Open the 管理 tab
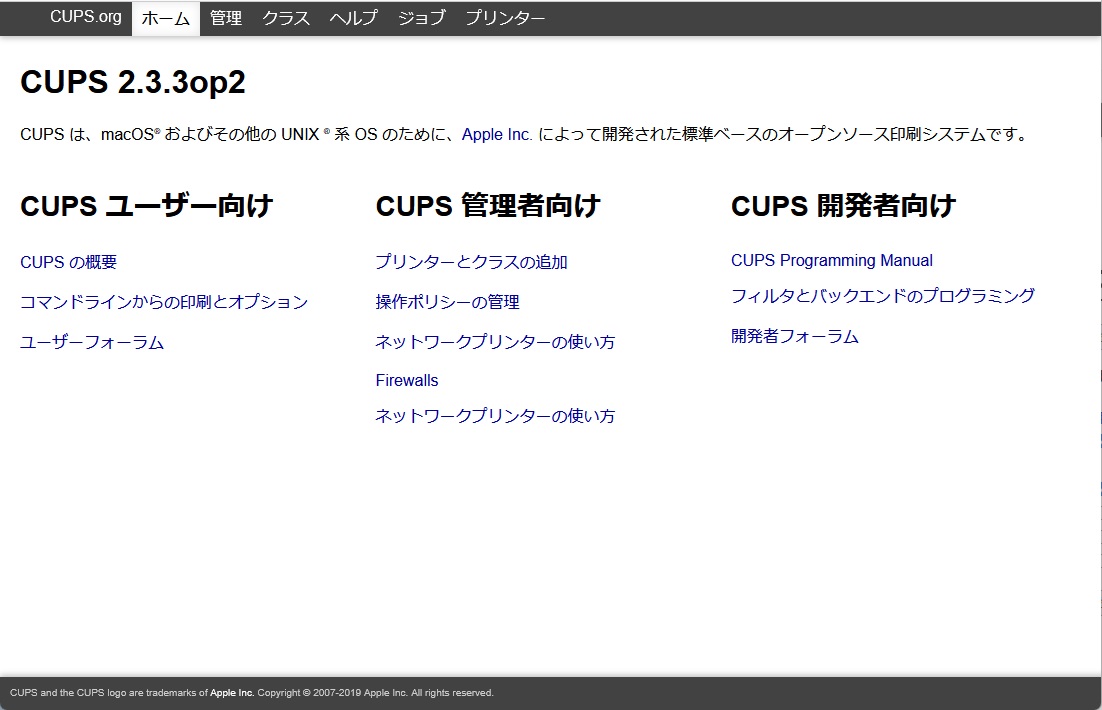This screenshot has height=710, width=1102. tap(226, 18)
